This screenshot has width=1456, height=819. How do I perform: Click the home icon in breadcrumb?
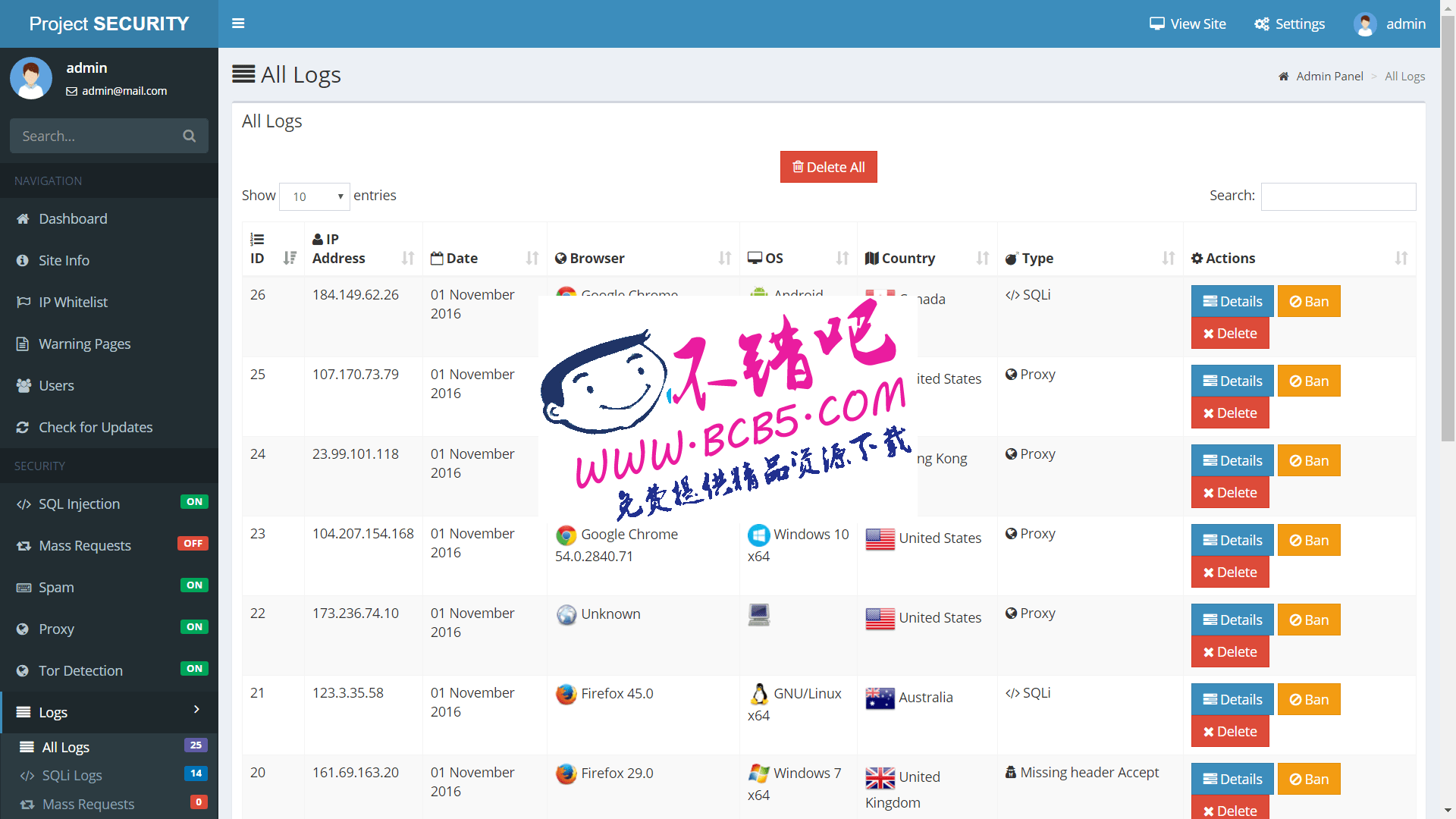1284,76
